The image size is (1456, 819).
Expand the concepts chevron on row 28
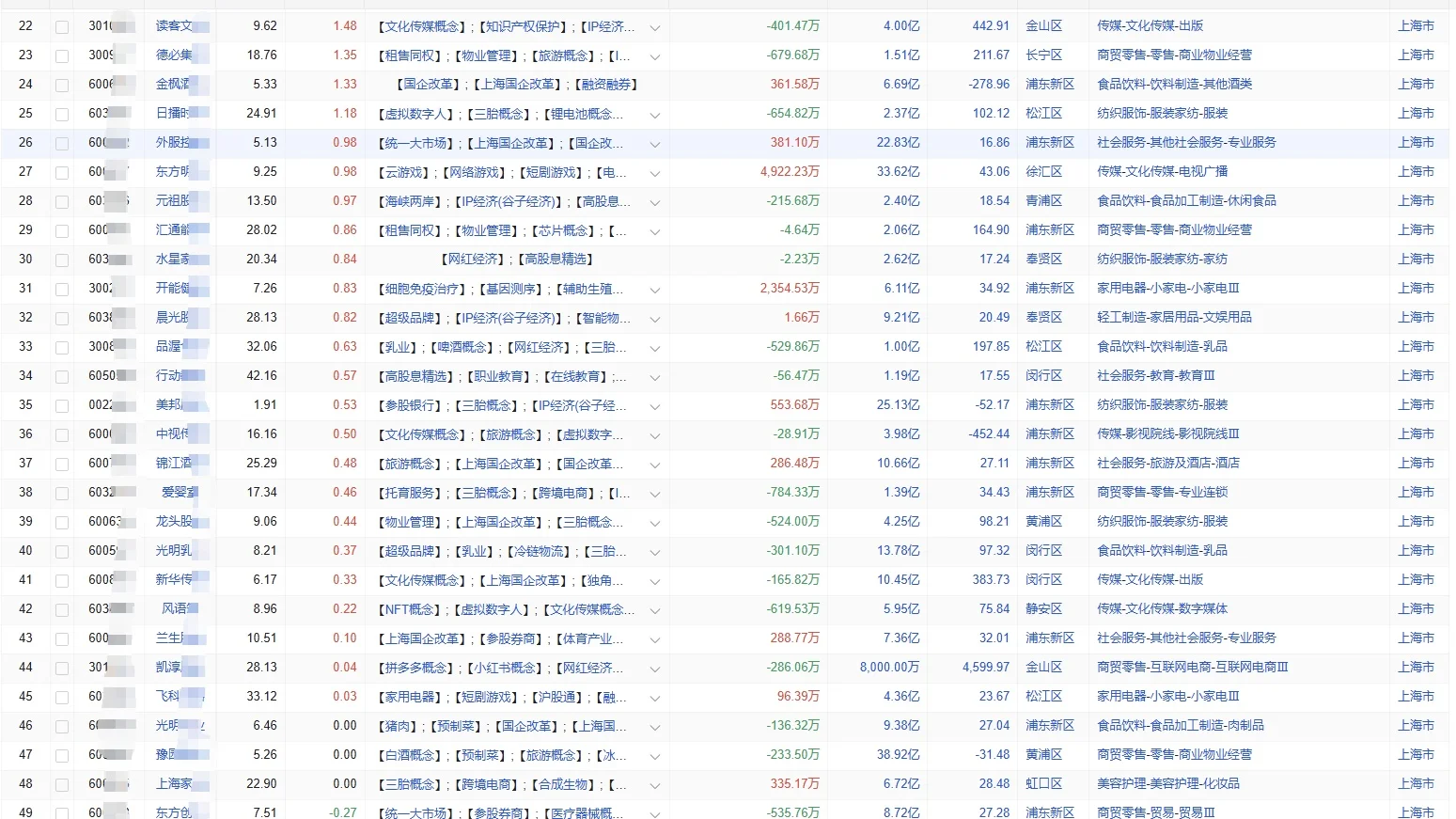coord(655,202)
